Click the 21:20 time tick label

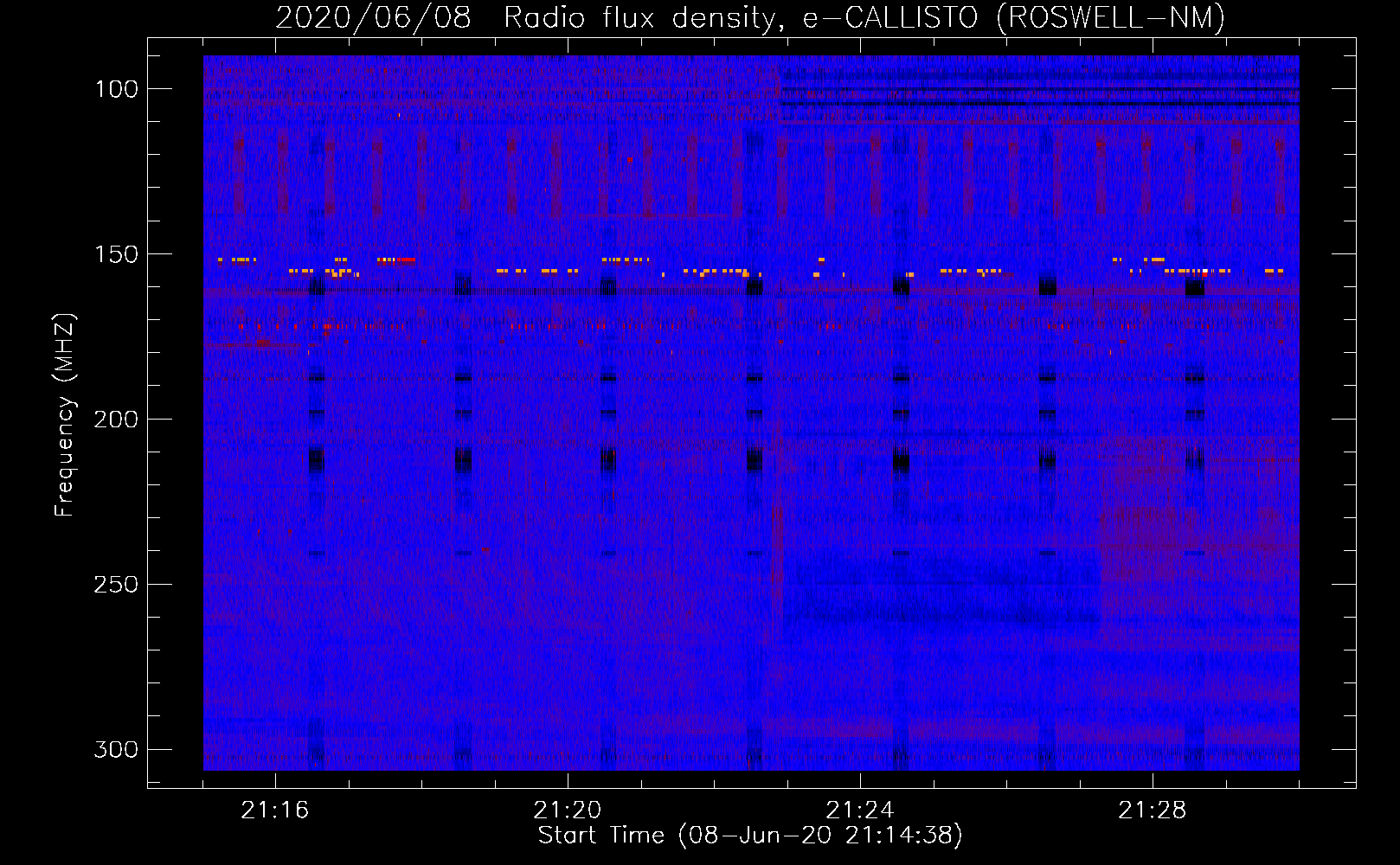coord(568,811)
